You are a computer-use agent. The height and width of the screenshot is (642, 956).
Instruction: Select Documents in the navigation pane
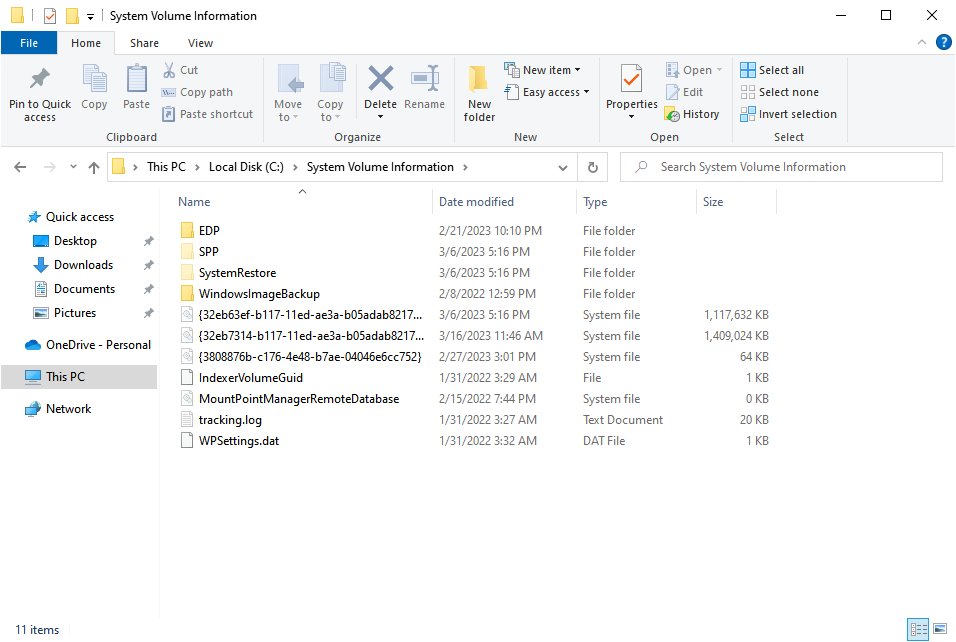coord(75,289)
